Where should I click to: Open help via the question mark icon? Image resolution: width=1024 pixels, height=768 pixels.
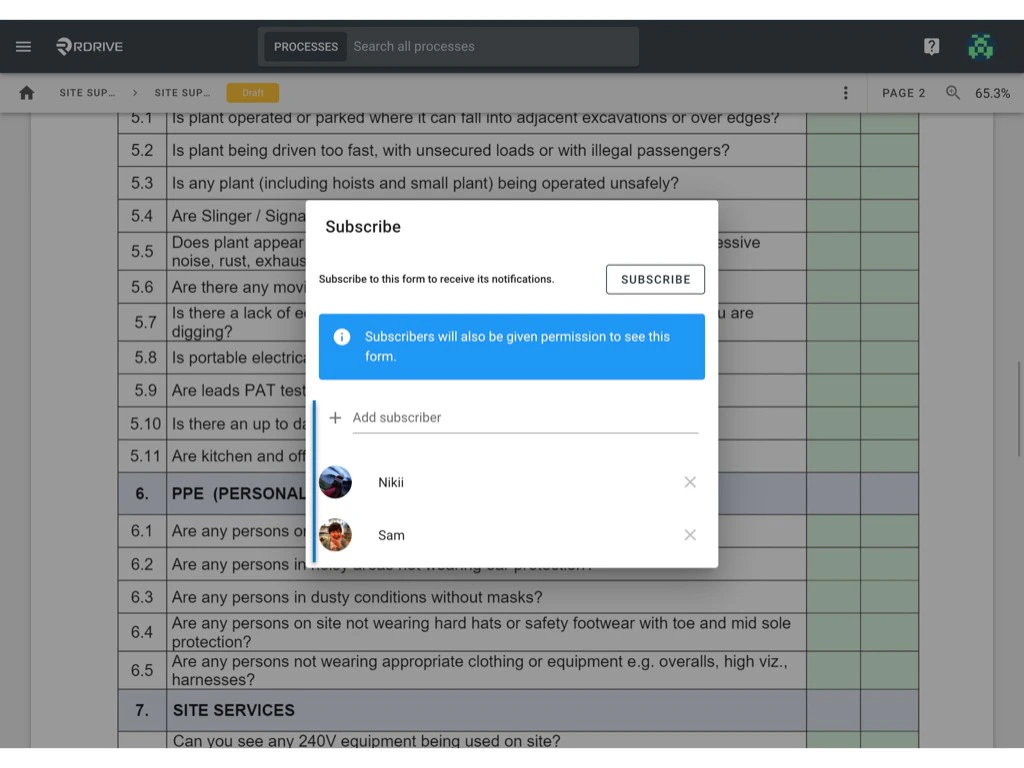(931, 46)
